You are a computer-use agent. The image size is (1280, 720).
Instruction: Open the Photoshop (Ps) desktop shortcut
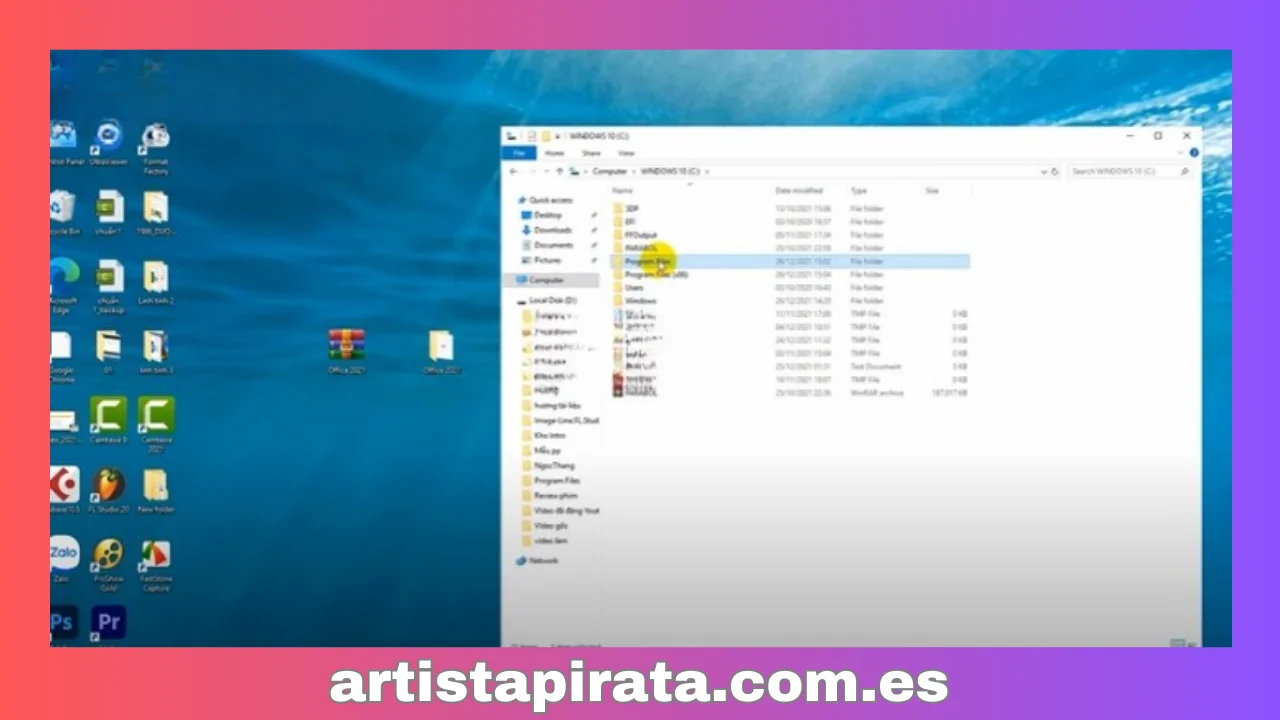pos(63,622)
